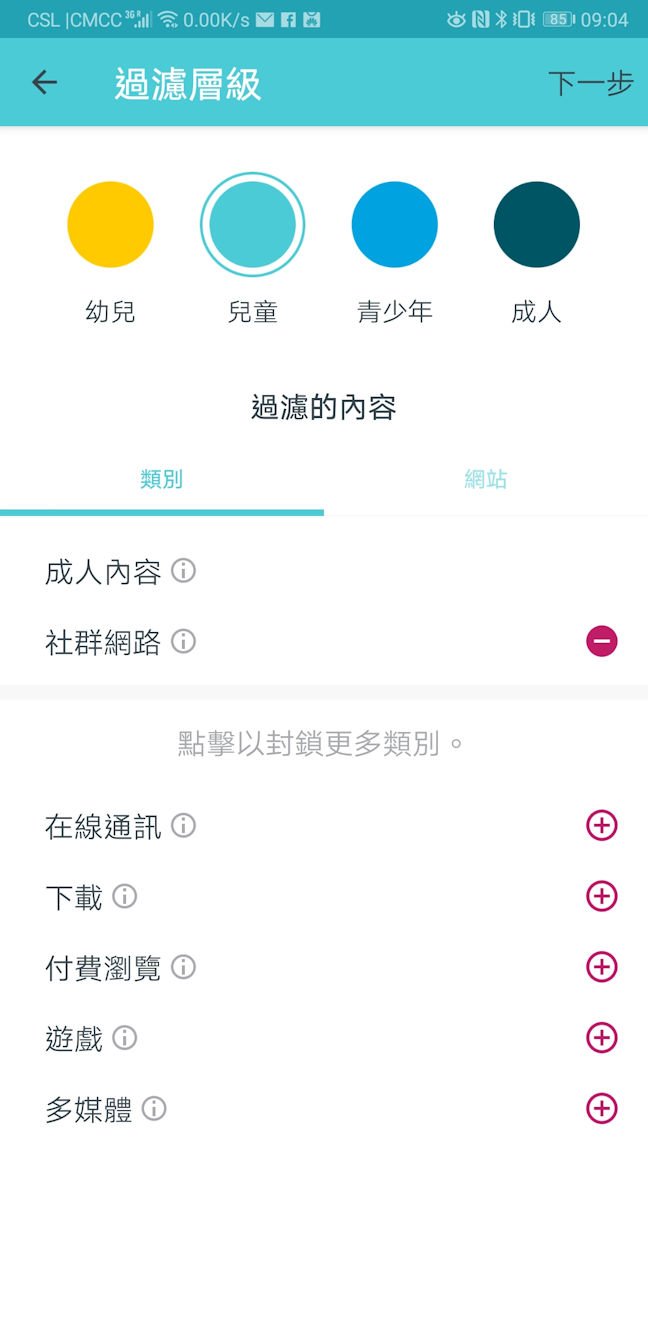Tap 下一步 to proceed
Image resolution: width=648 pixels, height=1332 pixels.
[x=590, y=83]
